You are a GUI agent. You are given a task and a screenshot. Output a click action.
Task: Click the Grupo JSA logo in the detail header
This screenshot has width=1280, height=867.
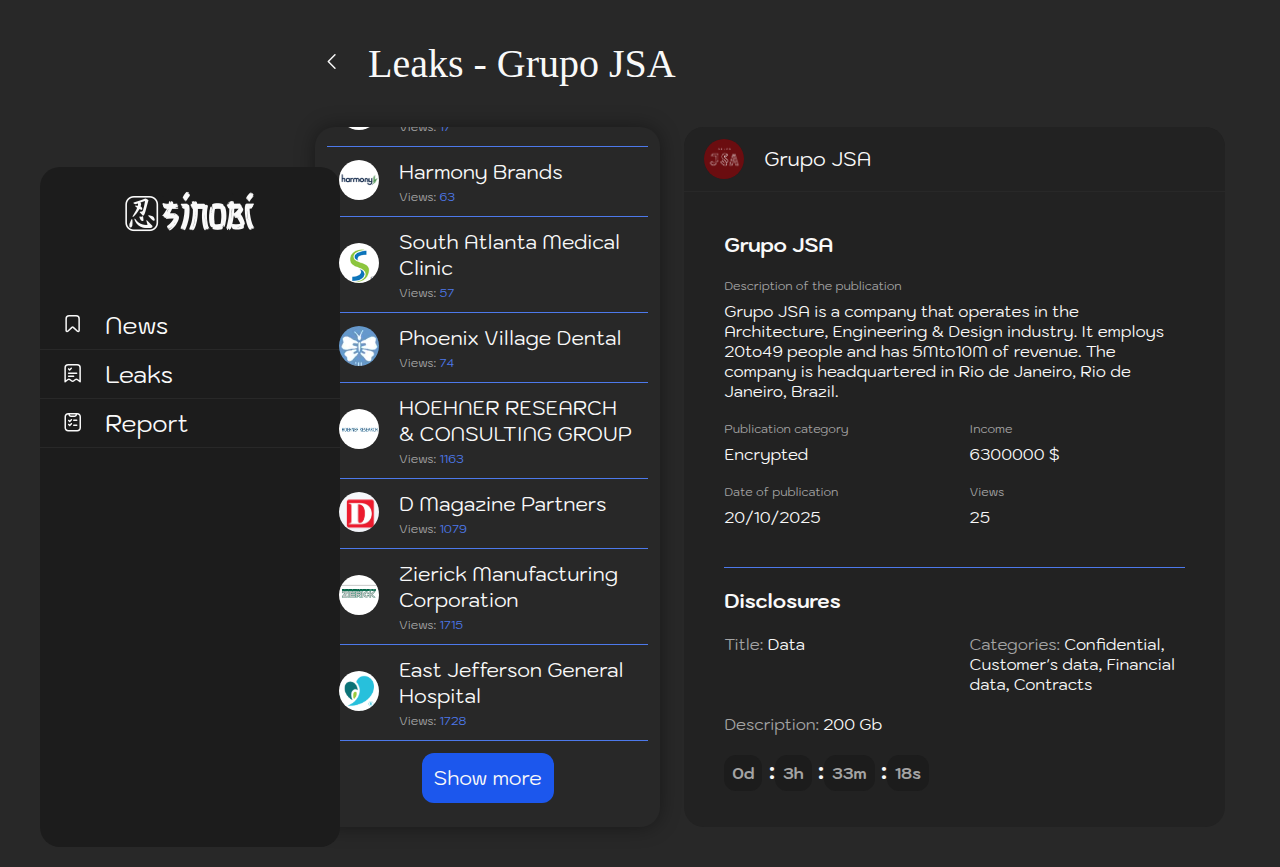click(x=724, y=159)
